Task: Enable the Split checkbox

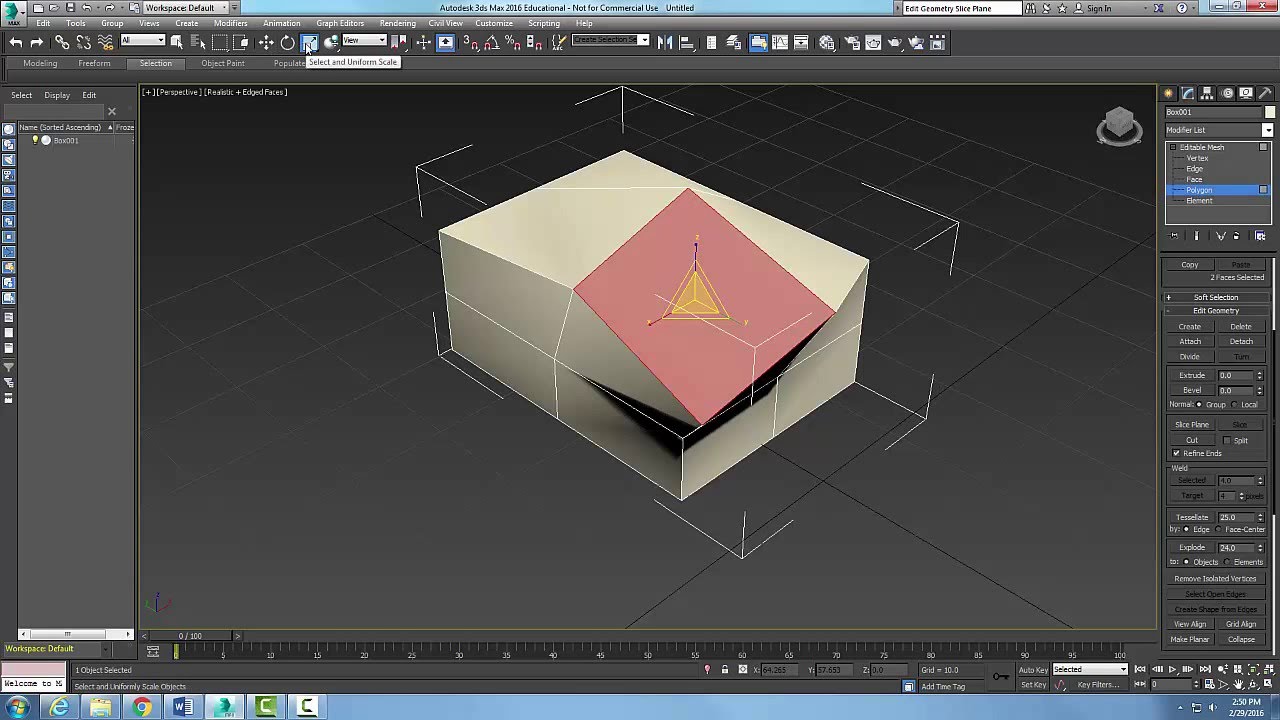Action: point(1227,441)
